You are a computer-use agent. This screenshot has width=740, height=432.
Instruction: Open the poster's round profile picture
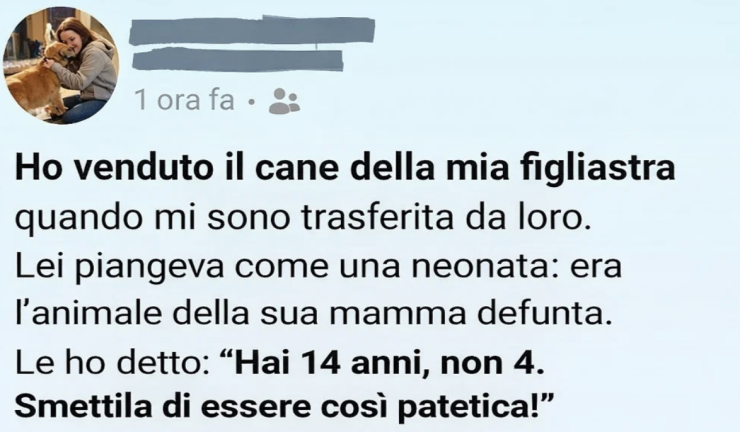click(61, 65)
